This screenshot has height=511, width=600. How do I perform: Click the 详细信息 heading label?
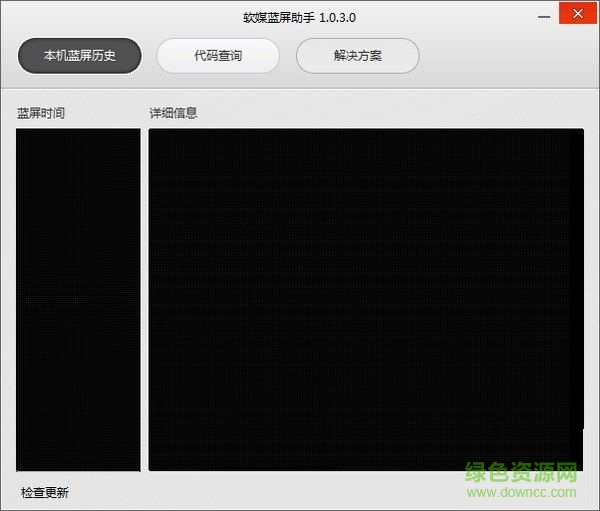click(x=173, y=113)
